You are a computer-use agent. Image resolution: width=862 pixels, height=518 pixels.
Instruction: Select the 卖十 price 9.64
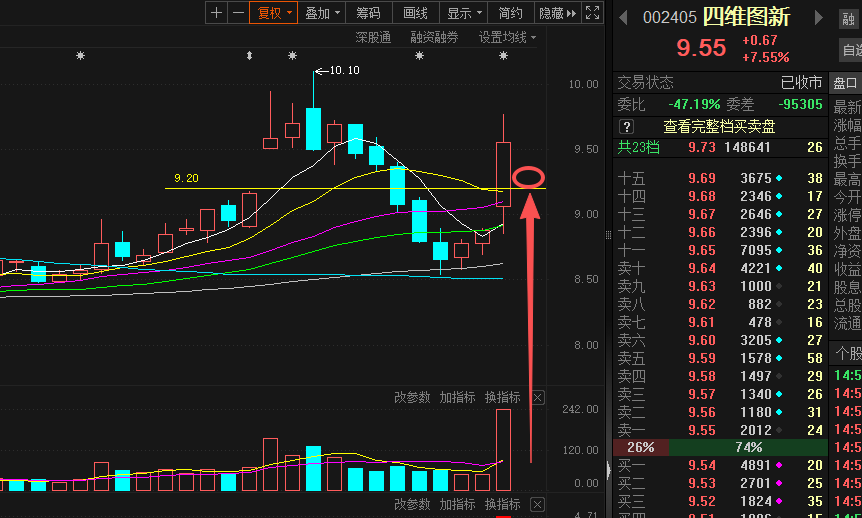click(702, 268)
